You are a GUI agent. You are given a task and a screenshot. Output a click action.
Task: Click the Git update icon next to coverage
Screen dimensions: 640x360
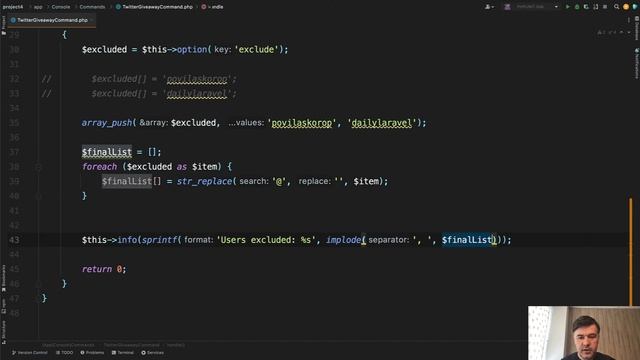point(596,7)
